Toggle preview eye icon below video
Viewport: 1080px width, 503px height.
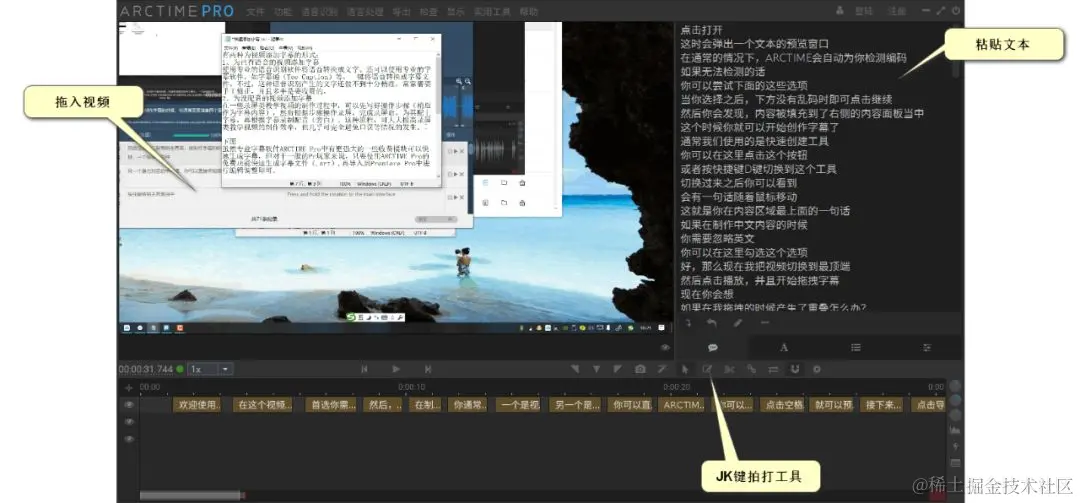(x=666, y=348)
